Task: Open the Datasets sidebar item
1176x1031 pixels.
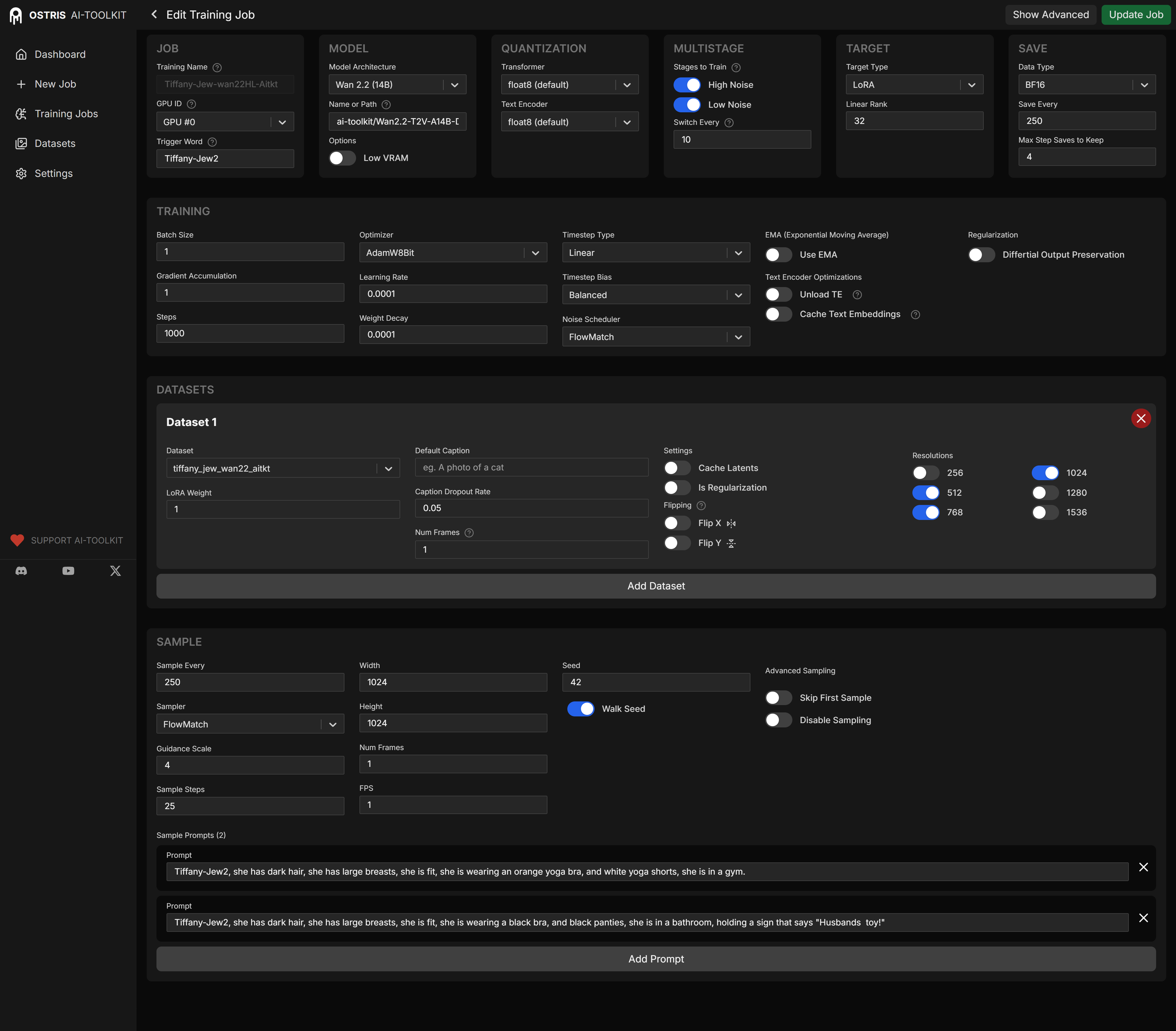Action: pos(55,144)
